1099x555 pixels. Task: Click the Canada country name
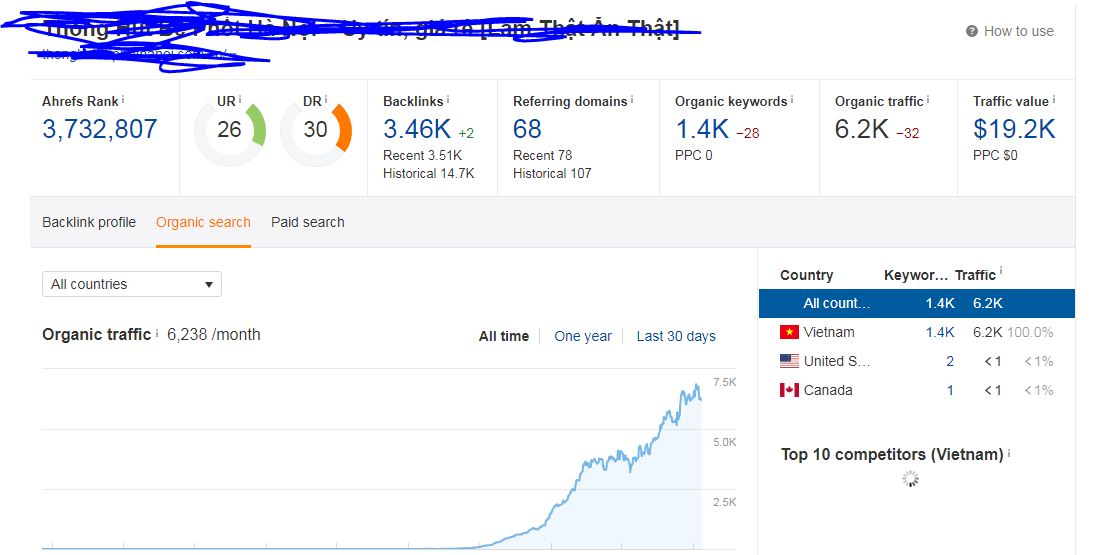pos(828,390)
